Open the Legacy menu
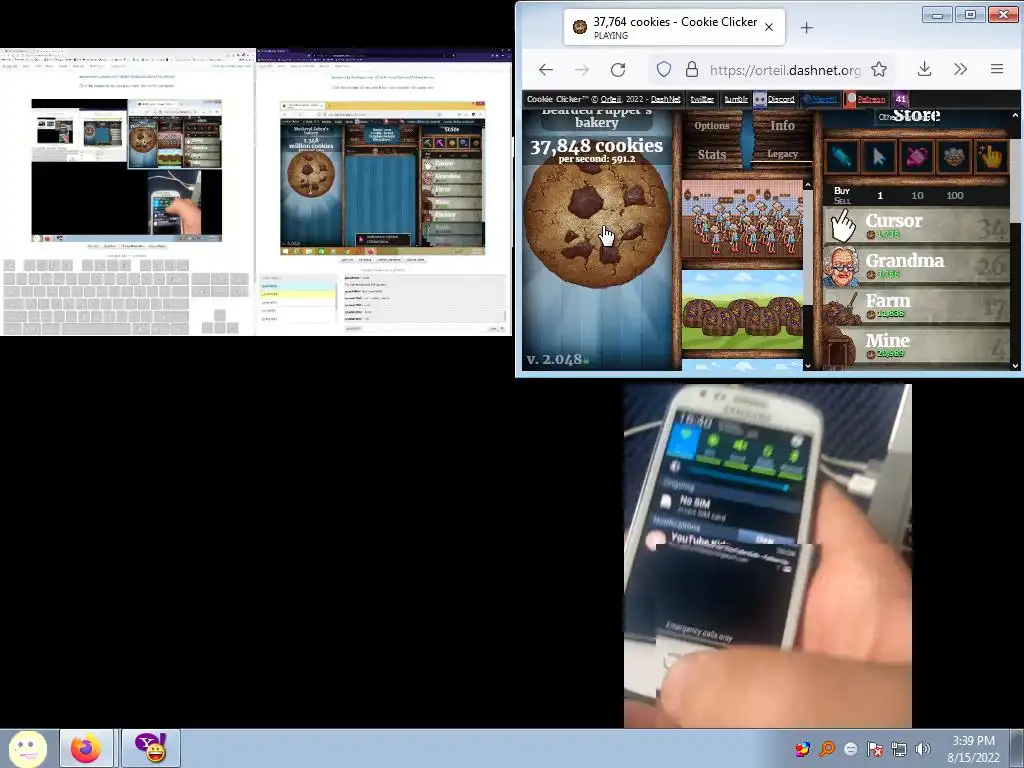 (x=782, y=154)
